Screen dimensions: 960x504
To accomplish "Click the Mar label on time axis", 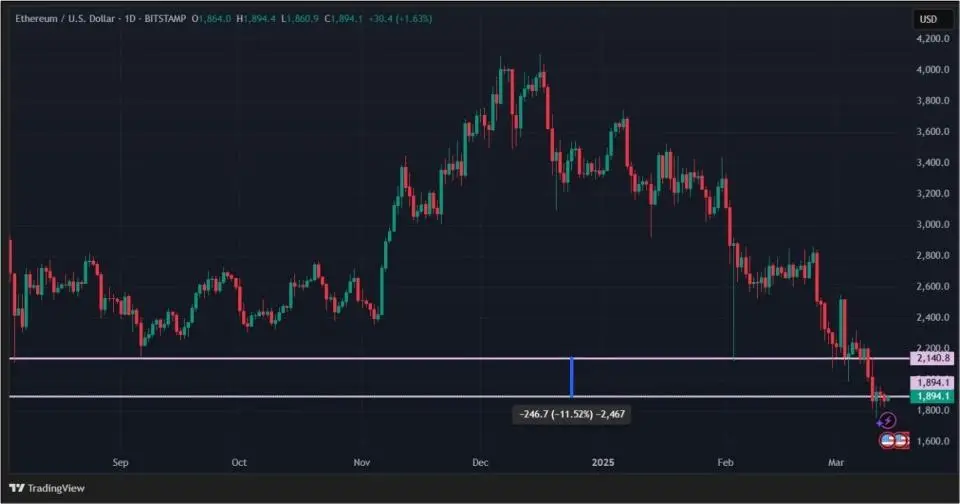I will (x=835, y=463).
